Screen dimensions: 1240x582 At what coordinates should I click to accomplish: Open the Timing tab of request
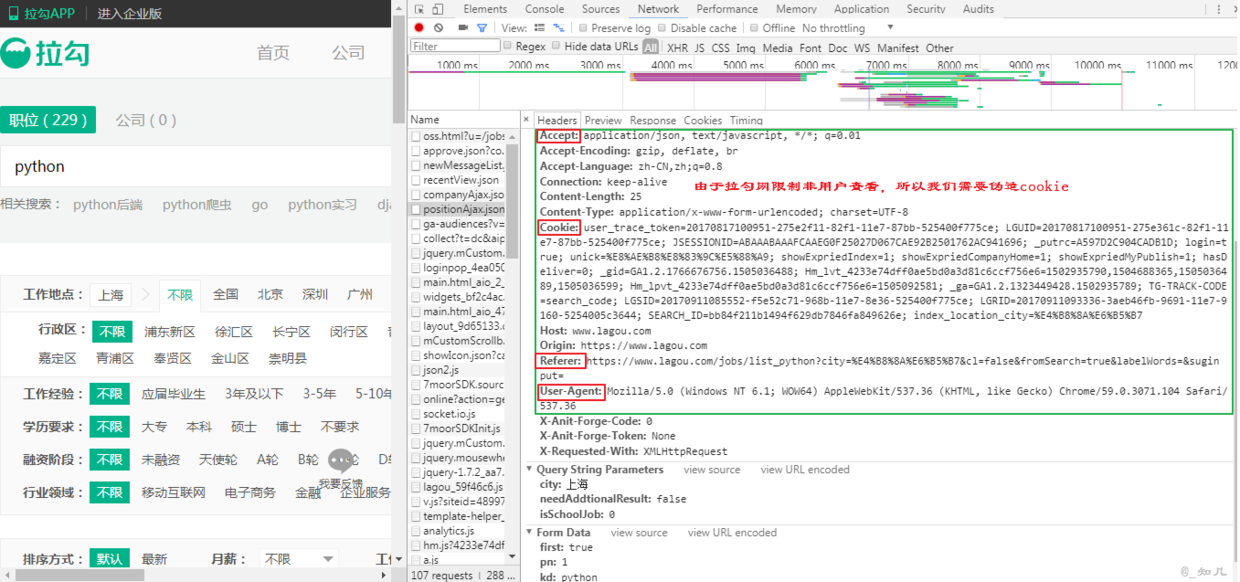(x=746, y=120)
